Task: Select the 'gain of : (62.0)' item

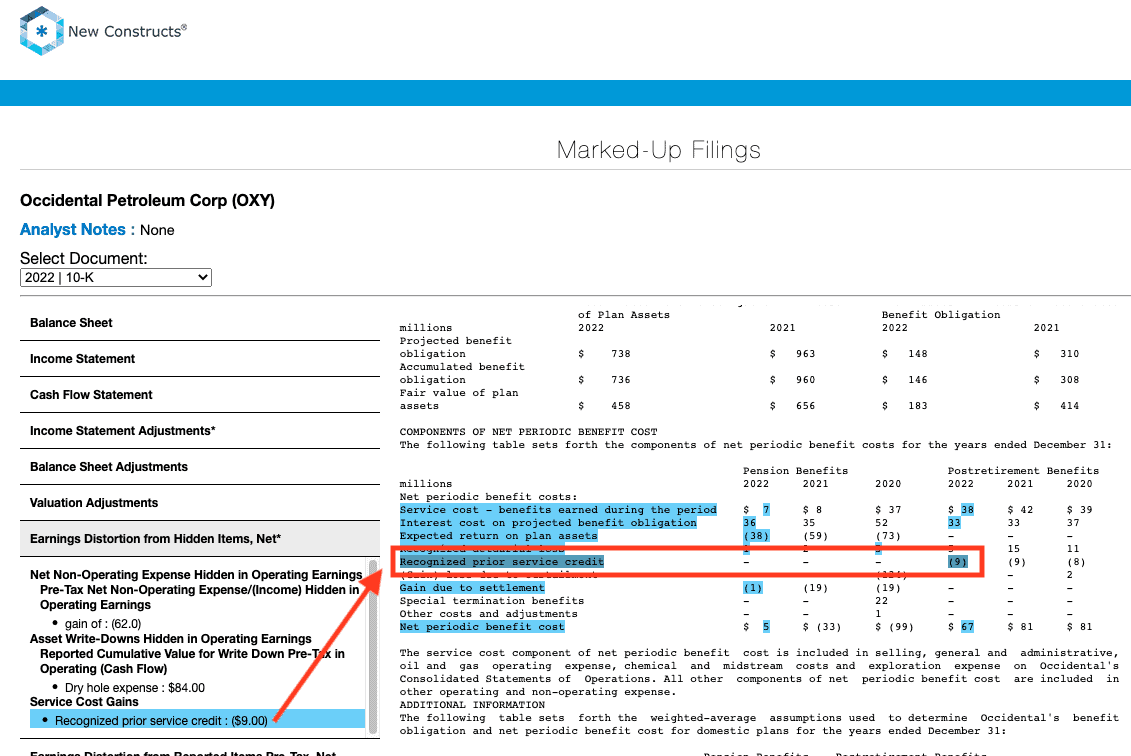Action: pyautogui.click(x=103, y=624)
